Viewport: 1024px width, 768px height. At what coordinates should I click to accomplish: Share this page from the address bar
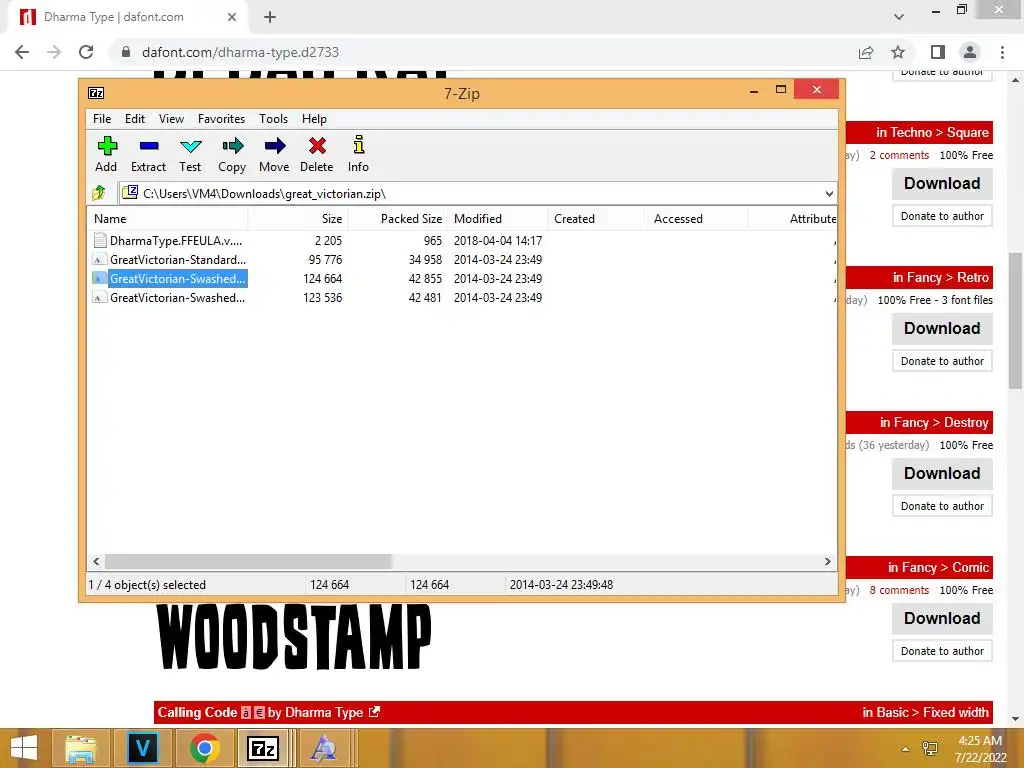point(866,52)
